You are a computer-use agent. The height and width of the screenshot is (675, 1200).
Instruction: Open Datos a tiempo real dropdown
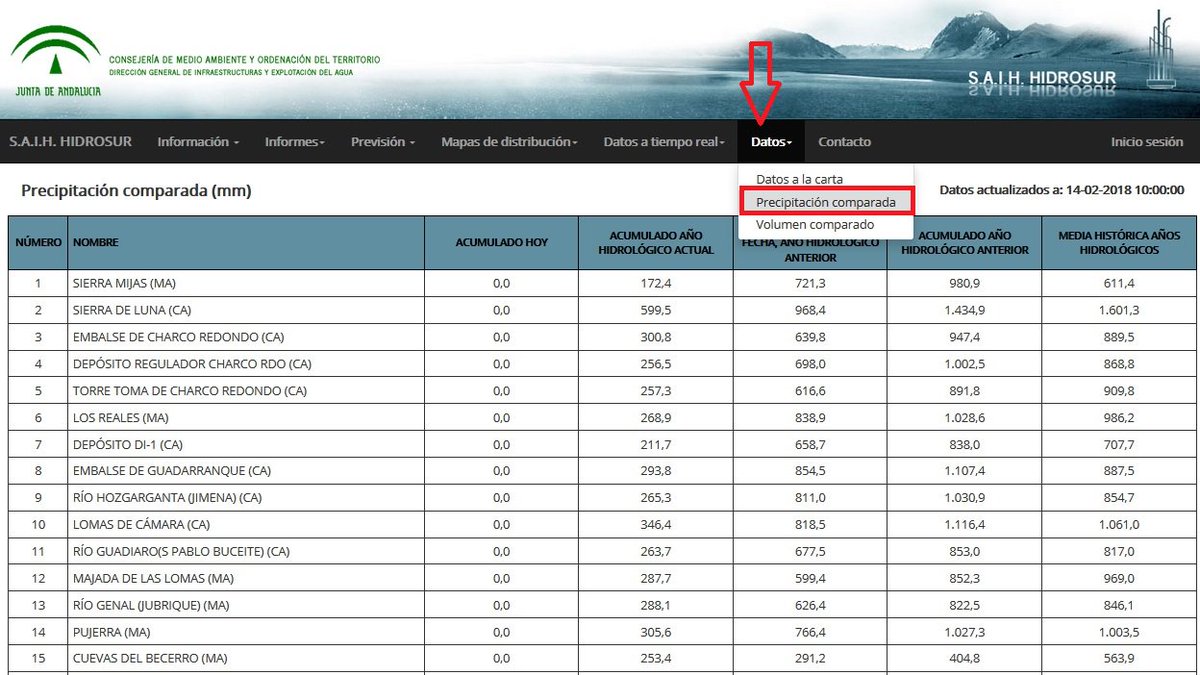(x=665, y=142)
